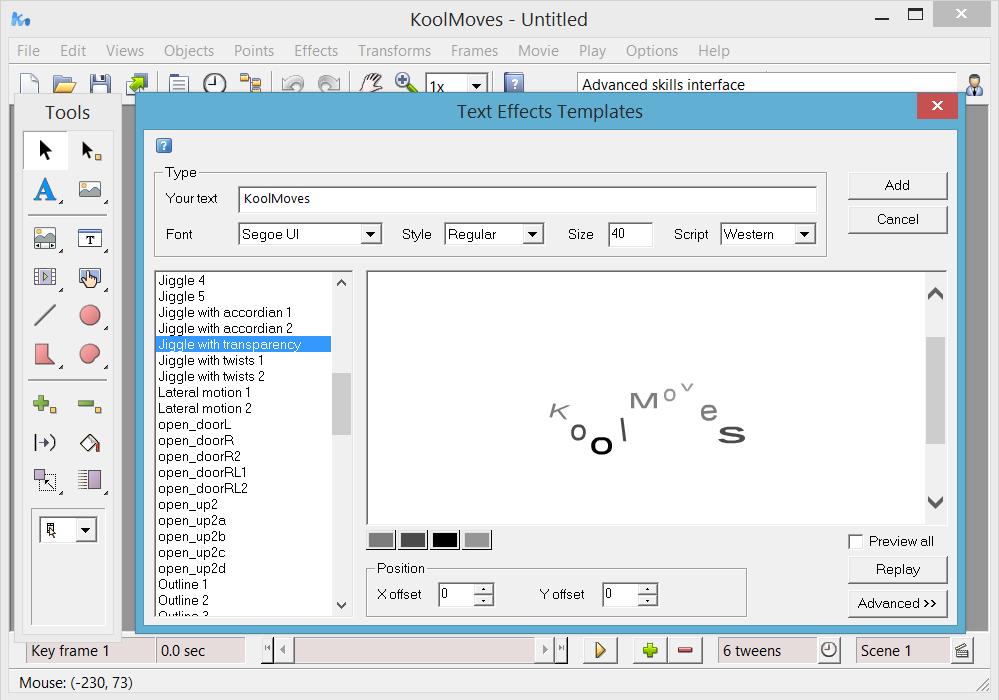Screen dimensions: 999x700
Task: Click the blue help icon in dialog
Action: [x=164, y=146]
